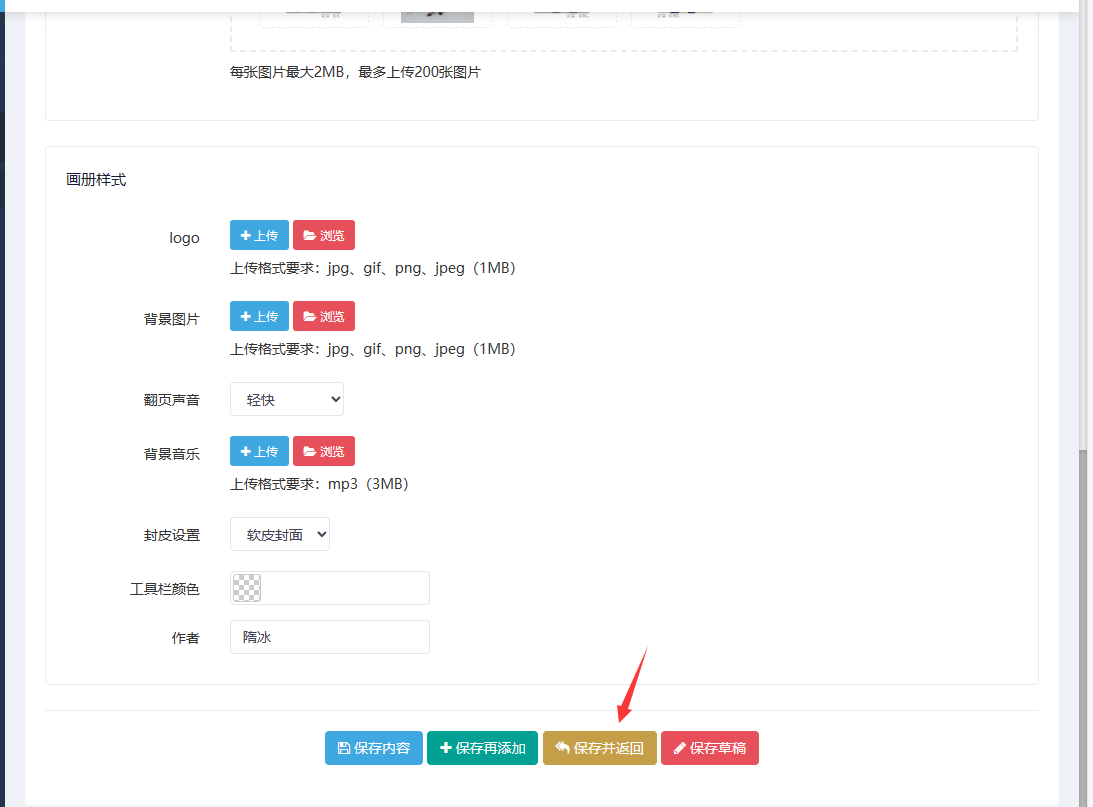Browse files for 背景图片
Screen dimensions: 1093x807
(324, 316)
